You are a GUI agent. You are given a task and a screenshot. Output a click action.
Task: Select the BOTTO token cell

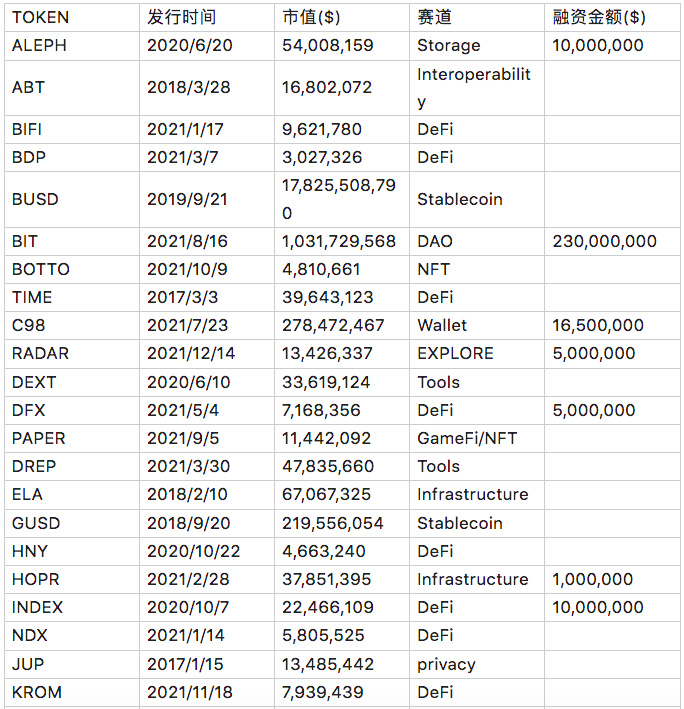tap(72, 269)
